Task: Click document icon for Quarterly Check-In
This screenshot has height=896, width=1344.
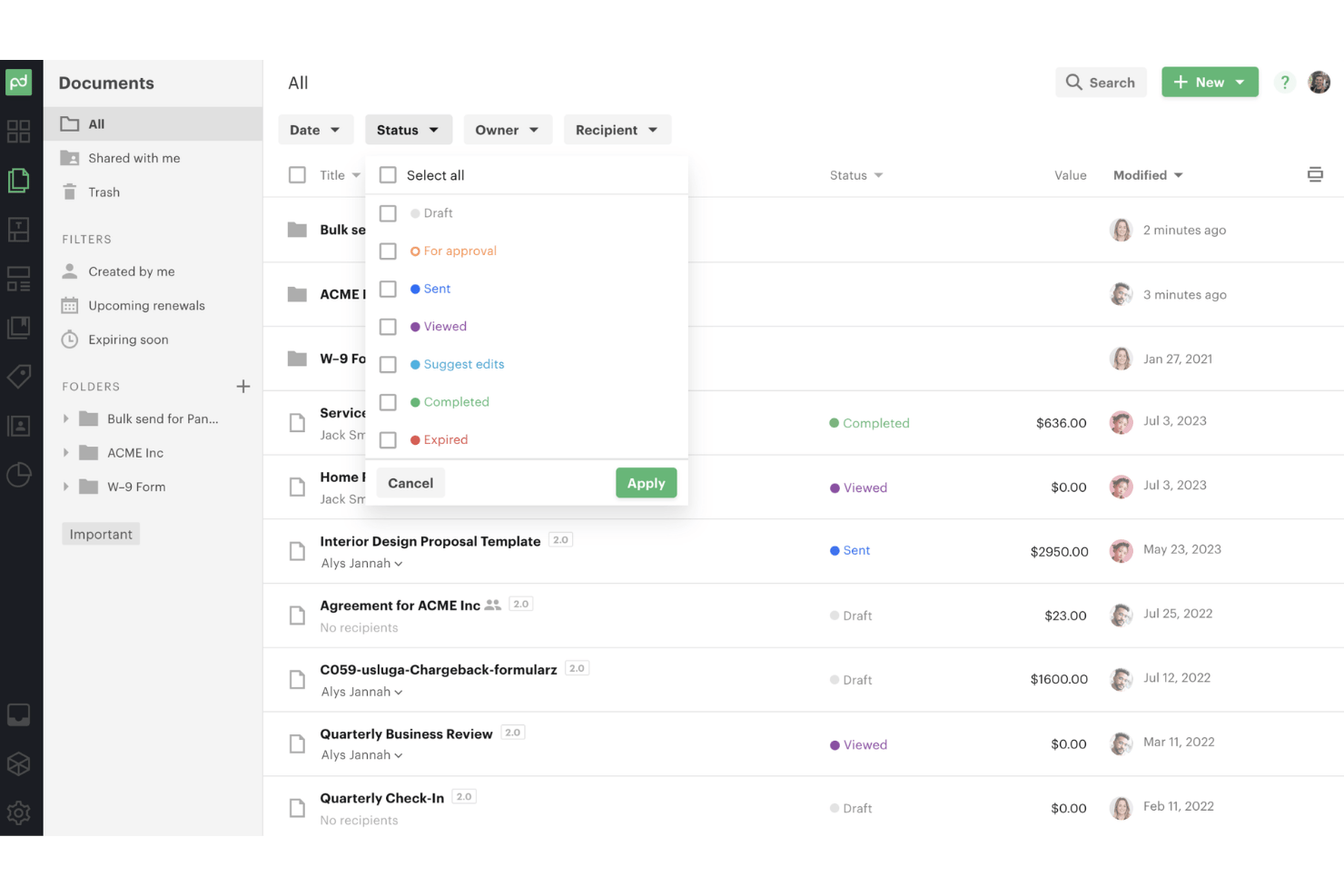Action: click(297, 808)
